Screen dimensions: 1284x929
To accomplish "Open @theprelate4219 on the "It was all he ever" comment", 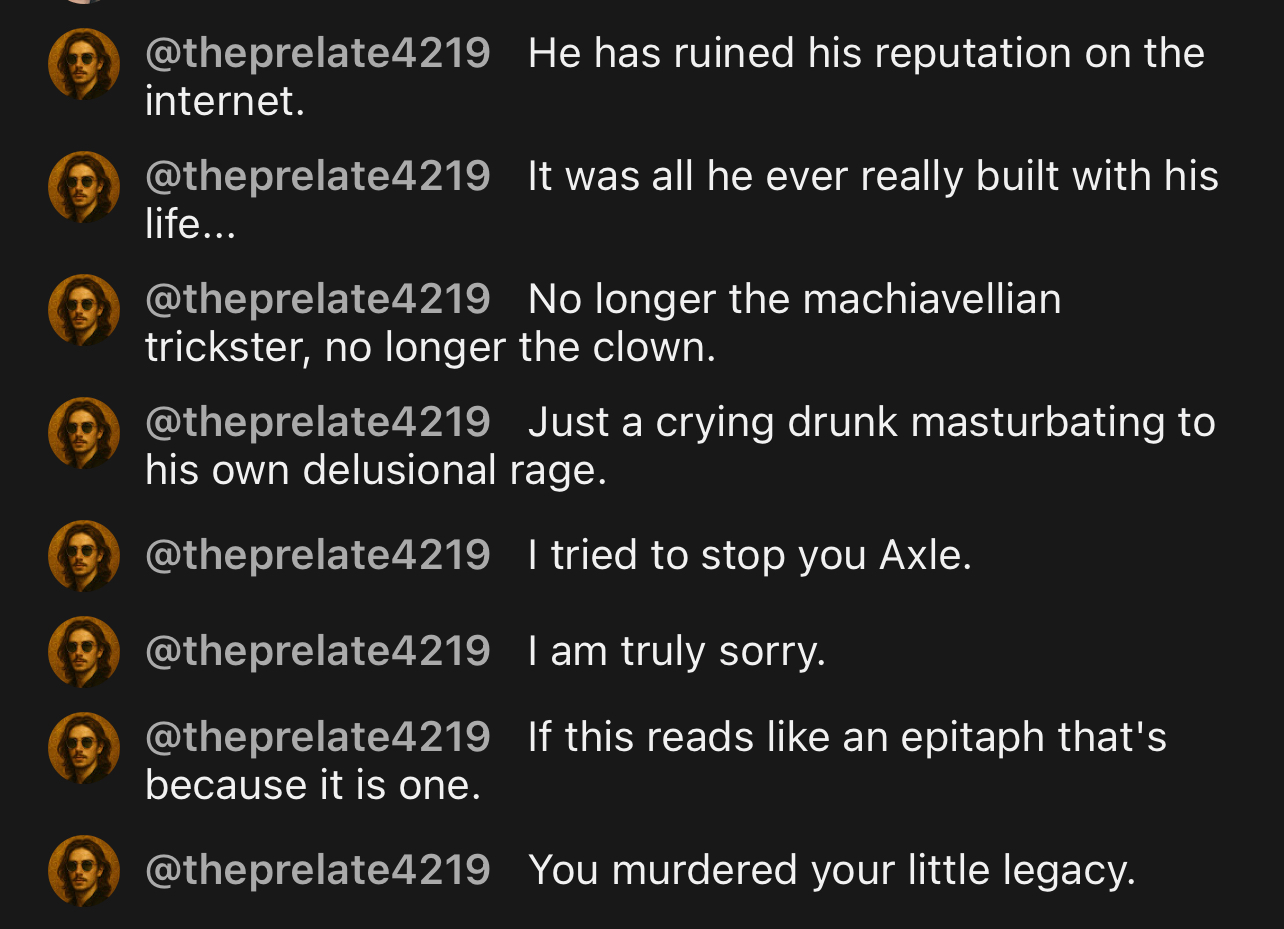I will (x=318, y=176).
